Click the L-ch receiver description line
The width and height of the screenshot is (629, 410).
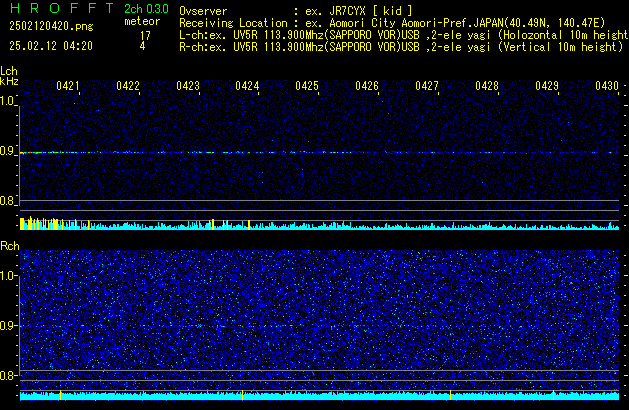pyautogui.click(x=404, y=35)
